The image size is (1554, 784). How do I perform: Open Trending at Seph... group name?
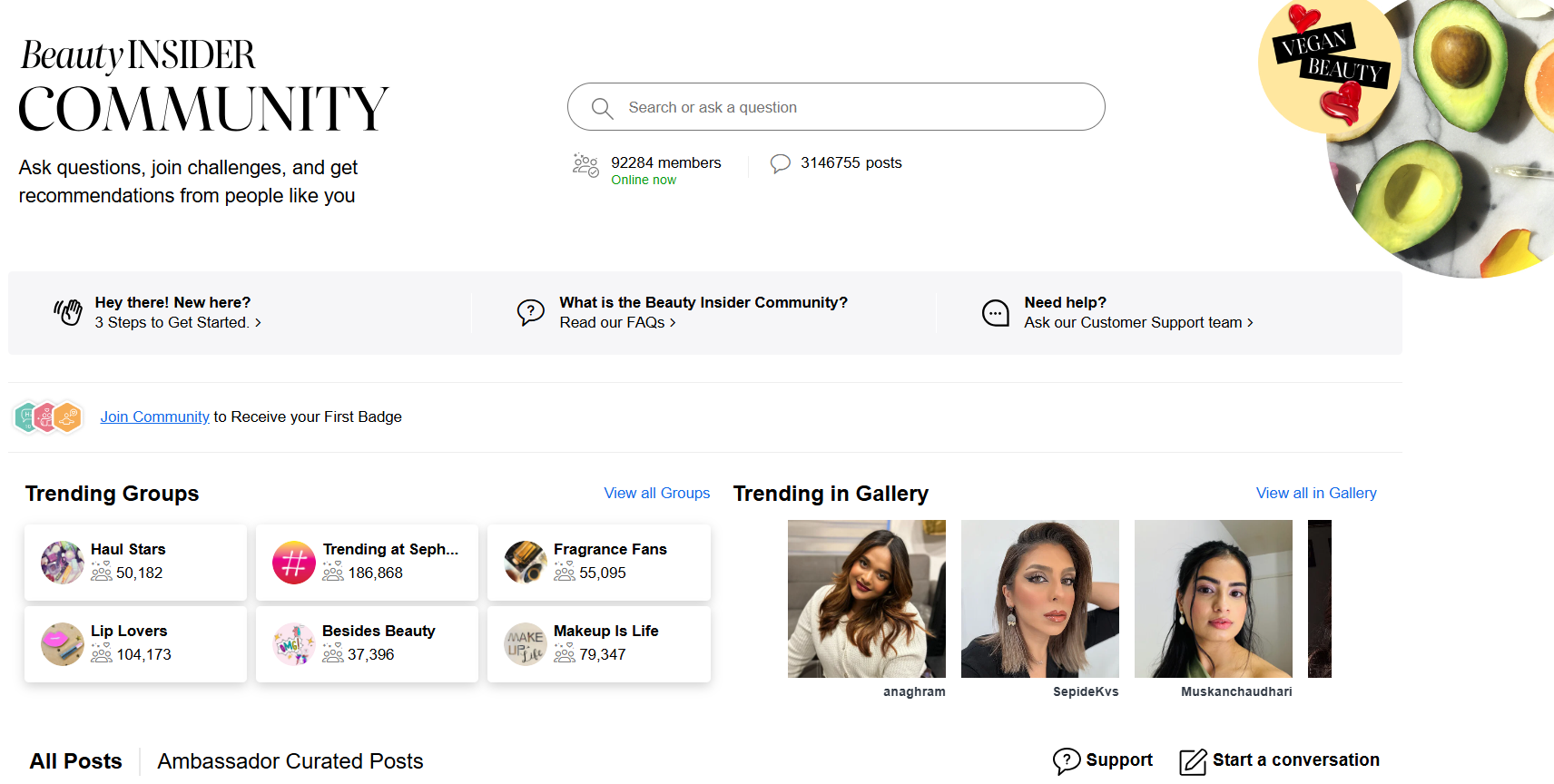coord(390,550)
